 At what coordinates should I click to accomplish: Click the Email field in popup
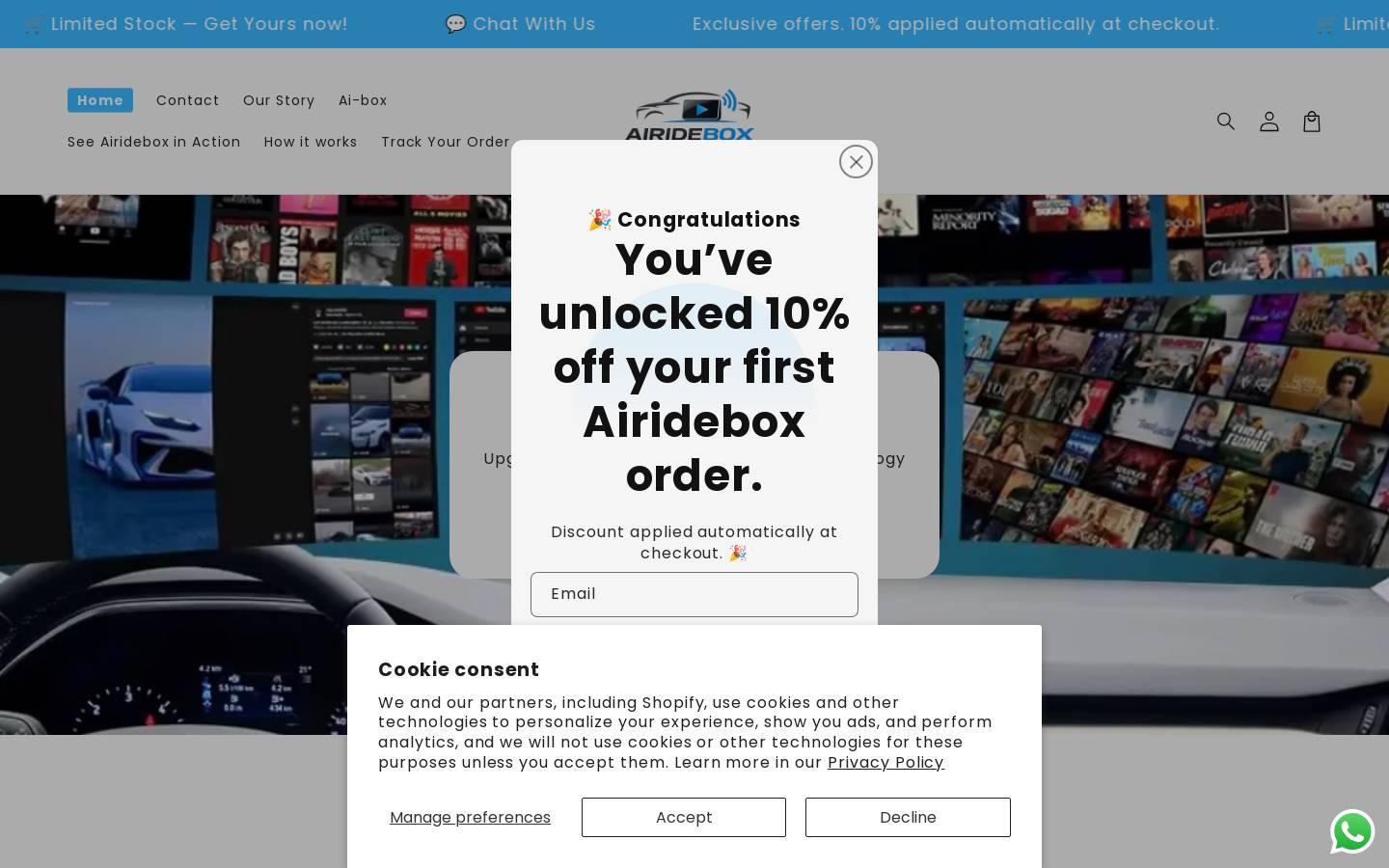(x=694, y=594)
